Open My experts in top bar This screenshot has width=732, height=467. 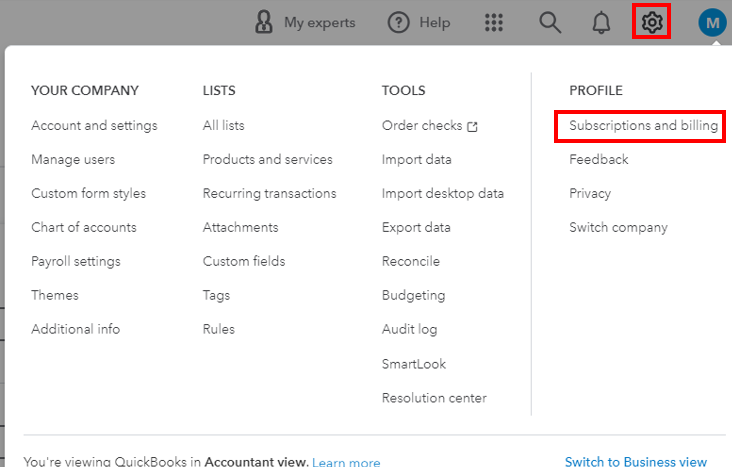click(305, 22)
